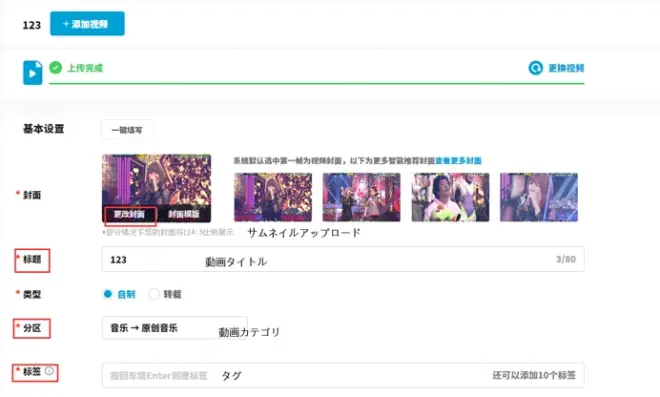Open the 封面模版 cover template option
This screenshot has height=397, width=660.
click(x=184, y=214)
